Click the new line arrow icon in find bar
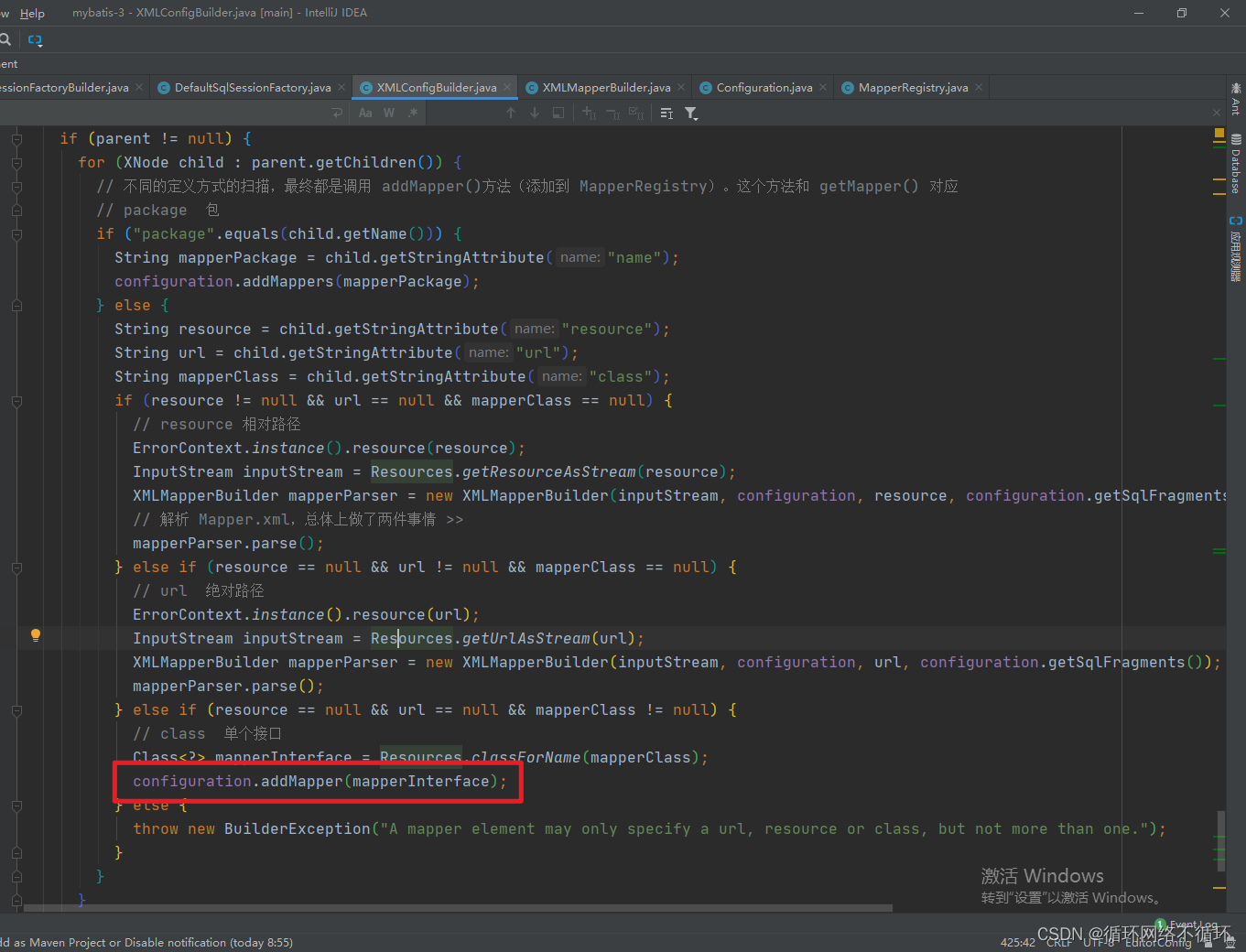 tap(337, 113)
